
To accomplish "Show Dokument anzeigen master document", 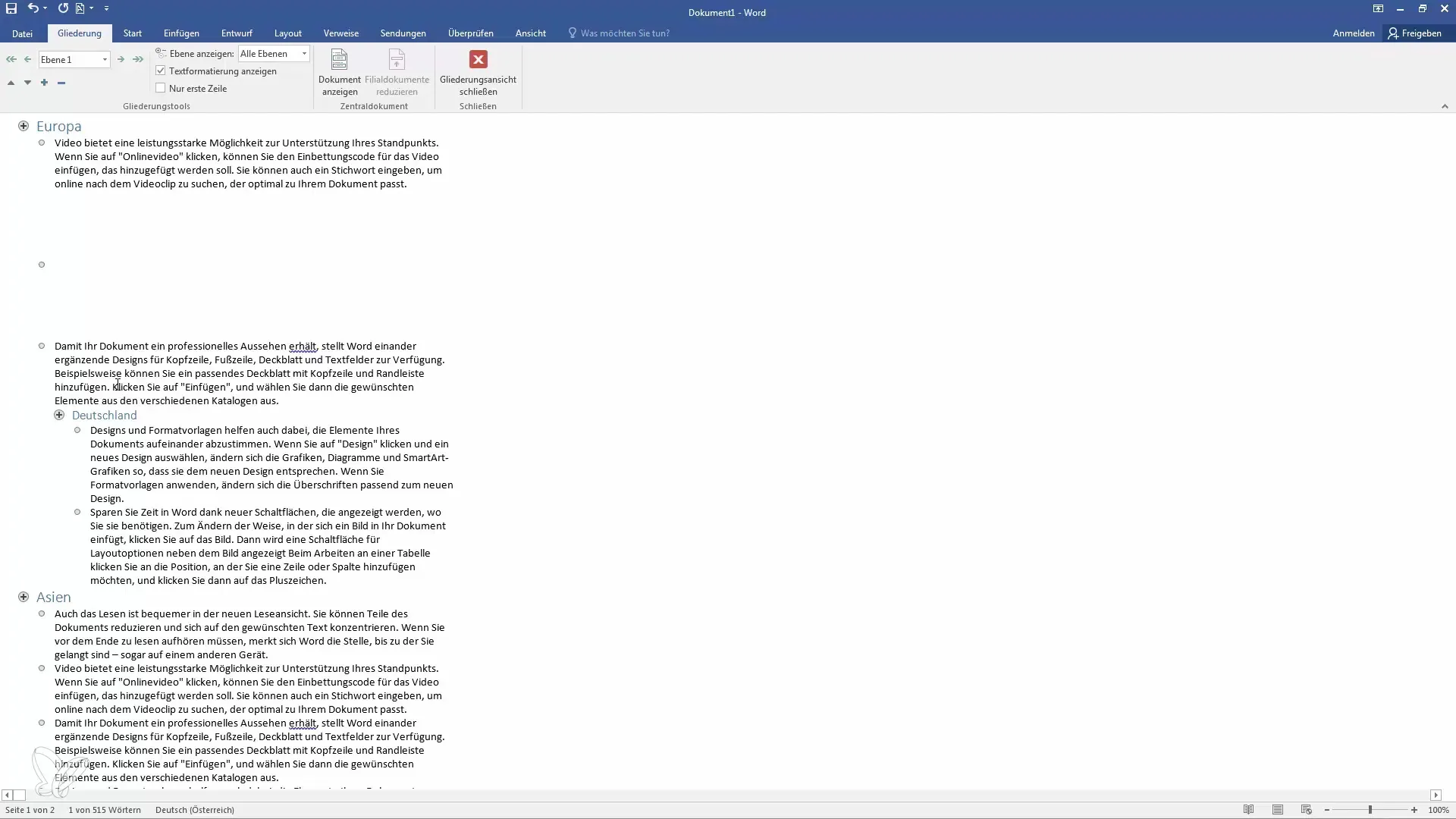I will click(x=339, y=72).
